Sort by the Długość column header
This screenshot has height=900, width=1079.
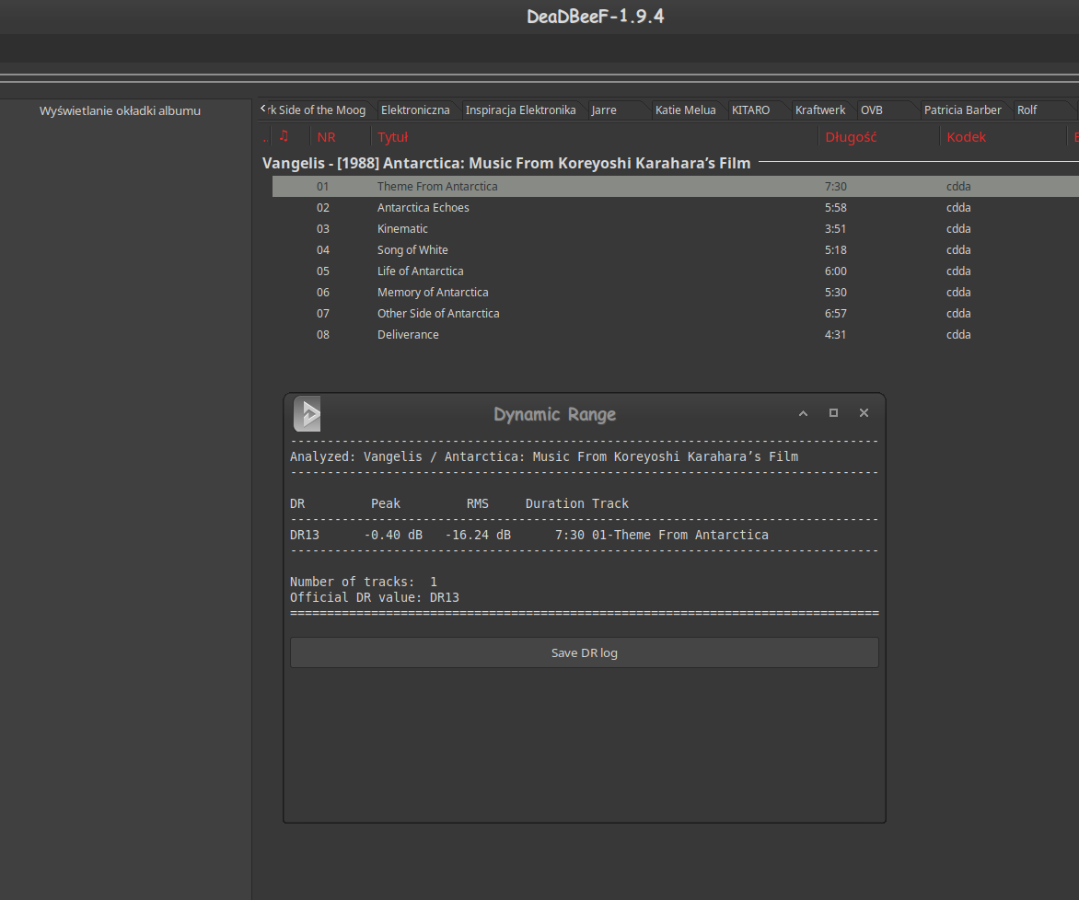(x=851, y=137)
